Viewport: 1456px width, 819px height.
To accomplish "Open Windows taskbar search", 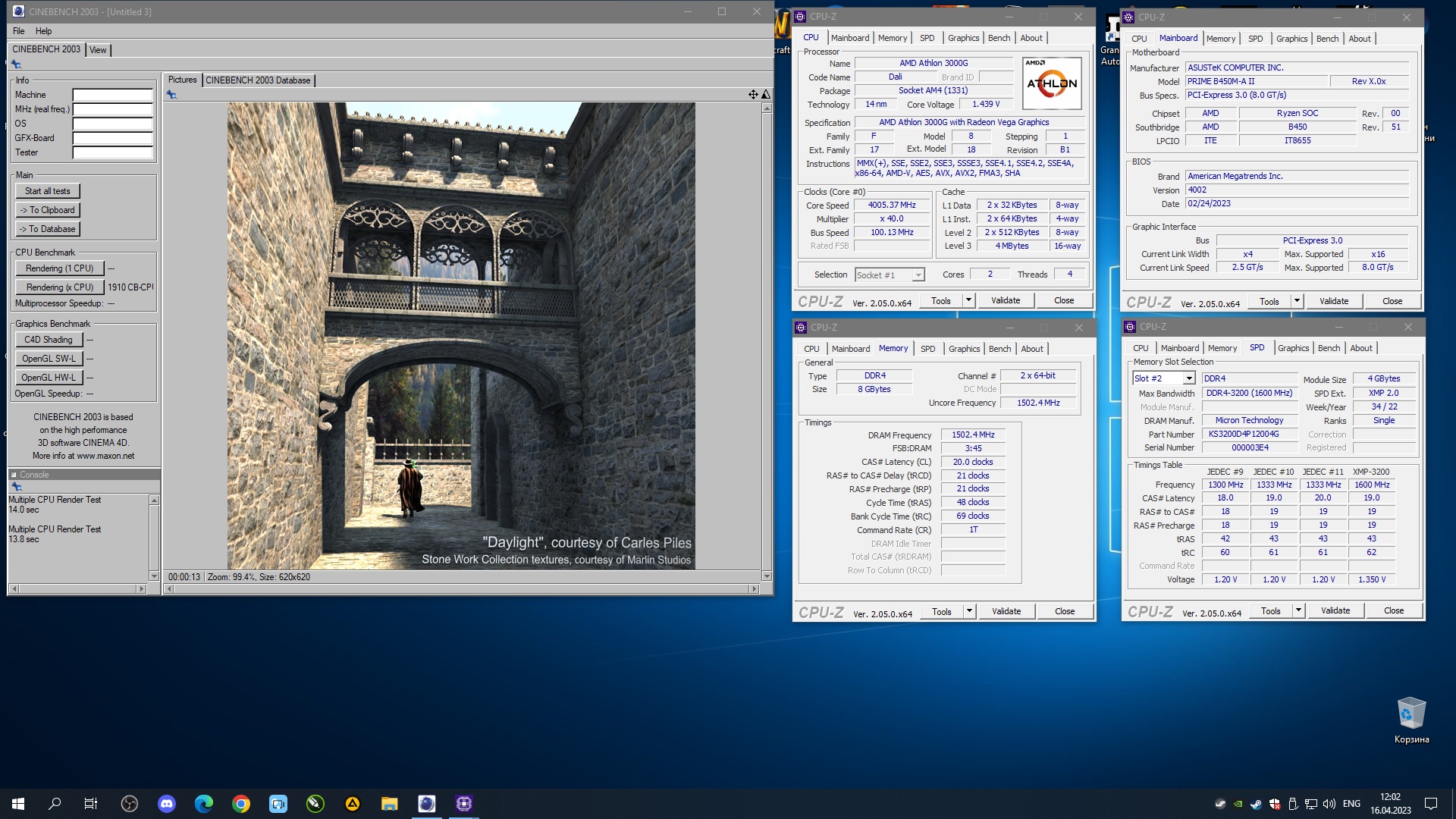I will coord(55,804).
